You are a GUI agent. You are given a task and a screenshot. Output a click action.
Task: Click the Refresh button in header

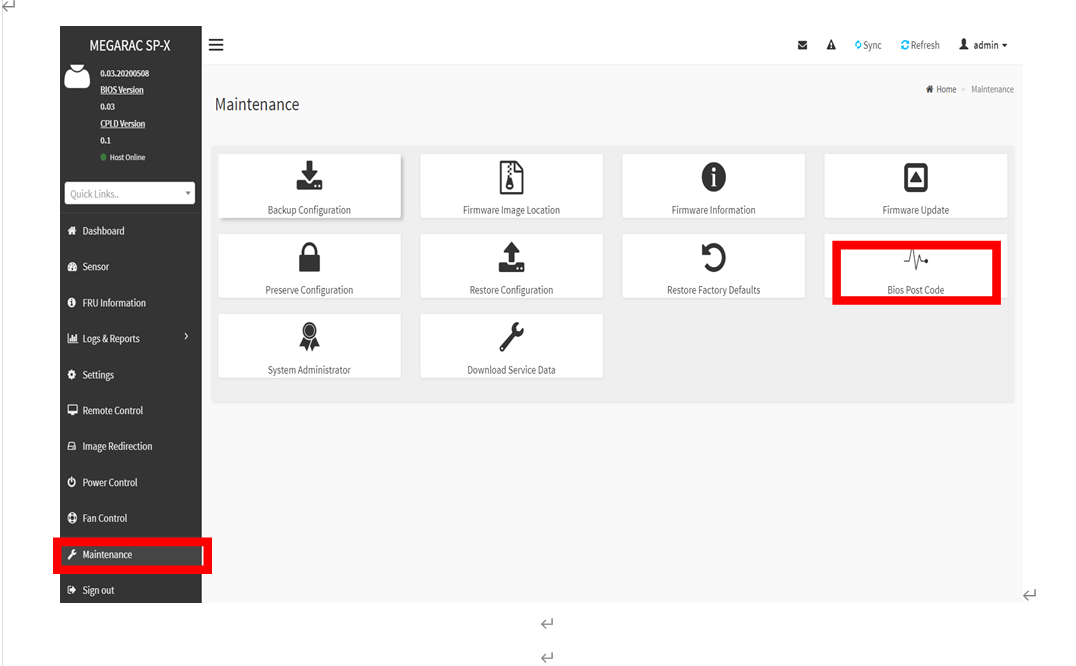click(920, 45)
